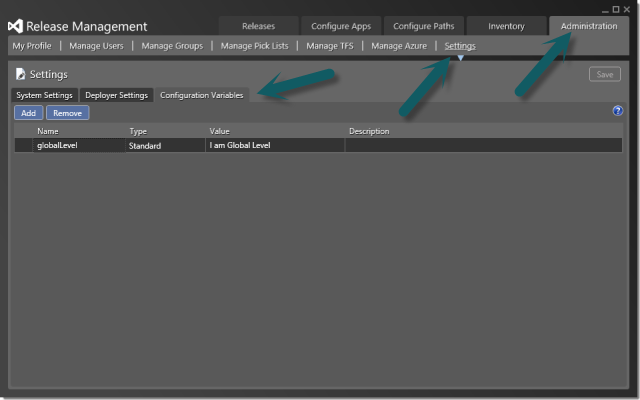
Task: Switch to the Releases tab
Action: pyautogui.click(x=258, y=26)
